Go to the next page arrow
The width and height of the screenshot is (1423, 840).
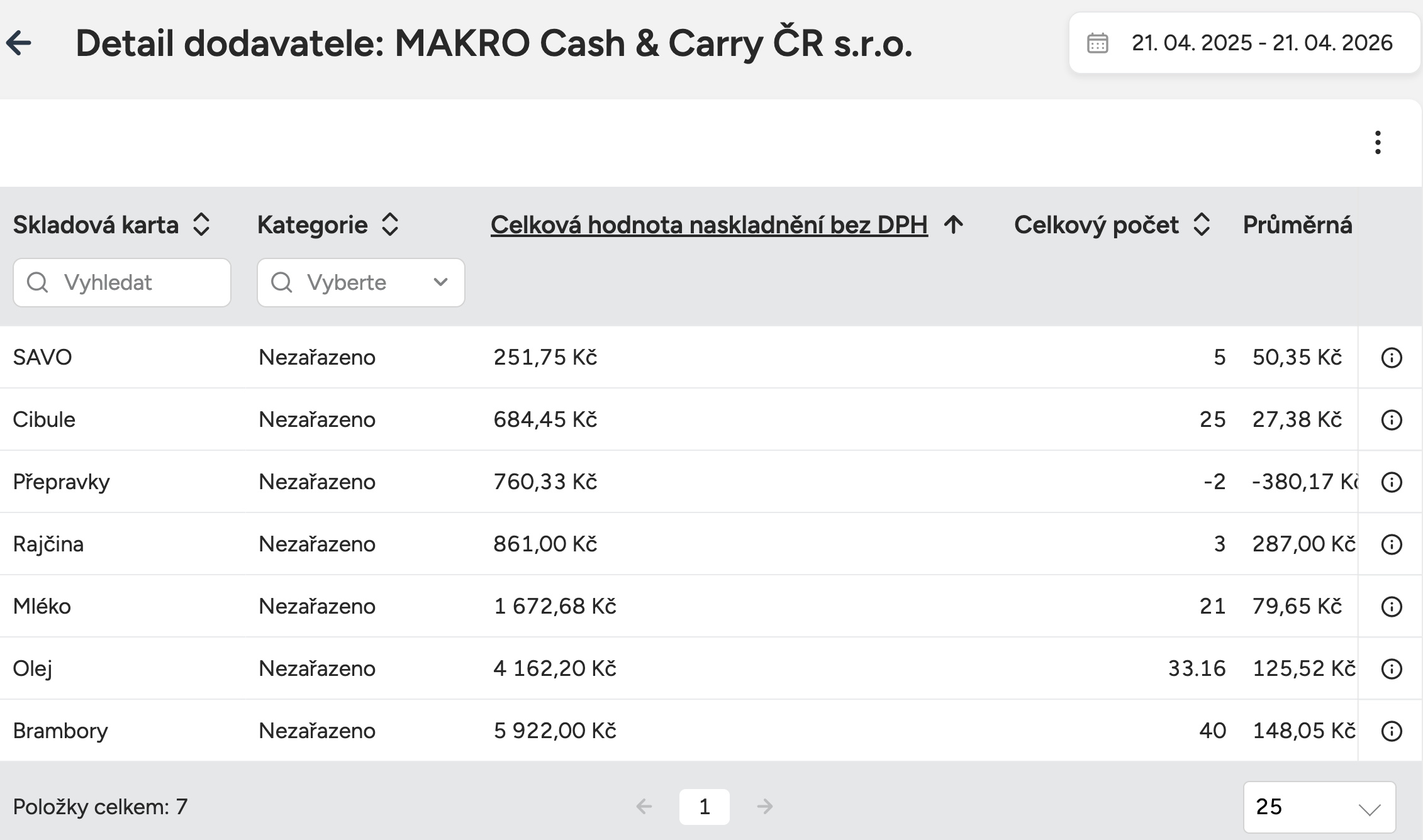coord(765,807)
